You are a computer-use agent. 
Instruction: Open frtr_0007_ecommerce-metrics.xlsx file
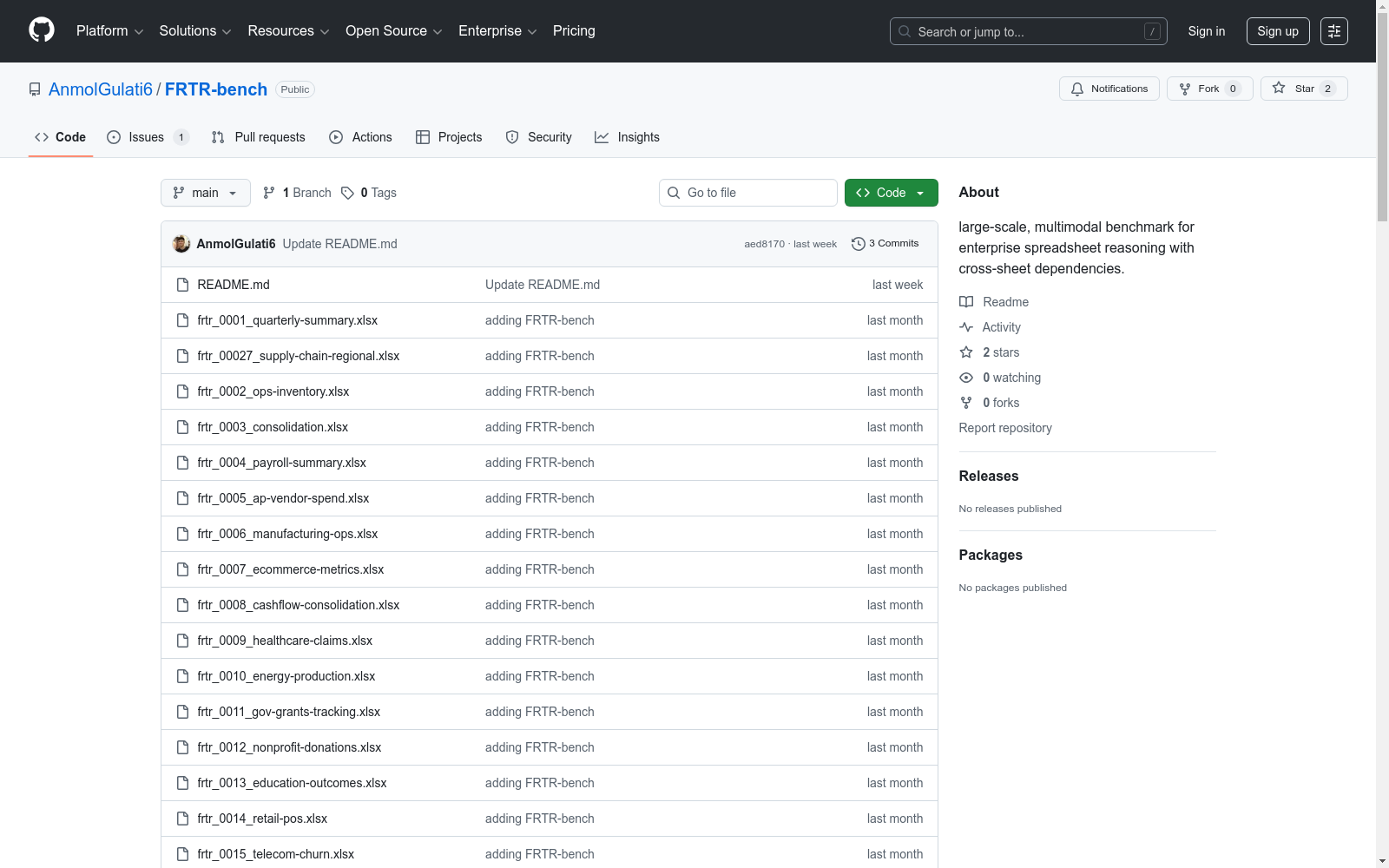point(291,569)
